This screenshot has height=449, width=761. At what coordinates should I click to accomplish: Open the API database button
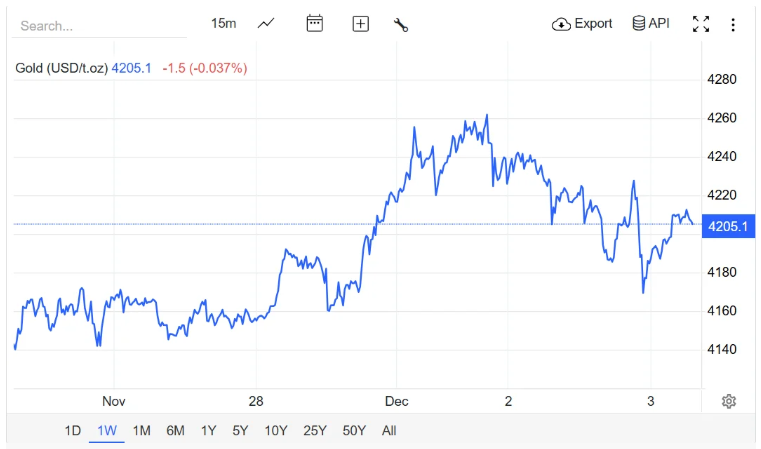[651, 24]
